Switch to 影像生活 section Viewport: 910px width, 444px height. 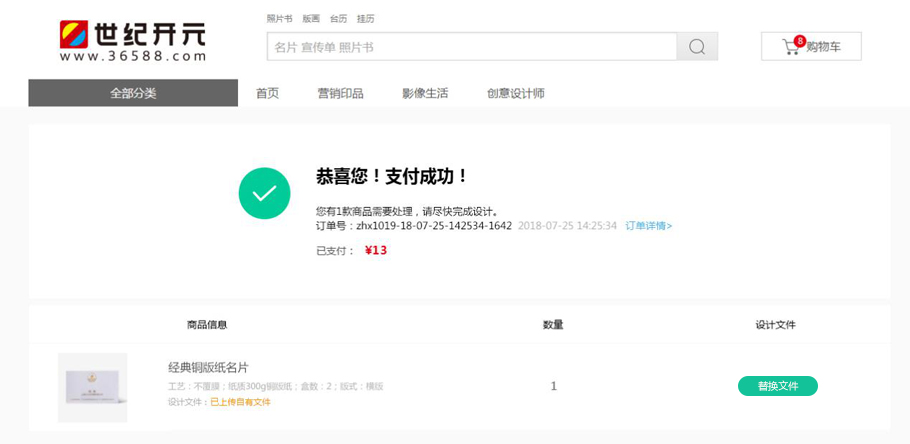(x=425, y=93)
